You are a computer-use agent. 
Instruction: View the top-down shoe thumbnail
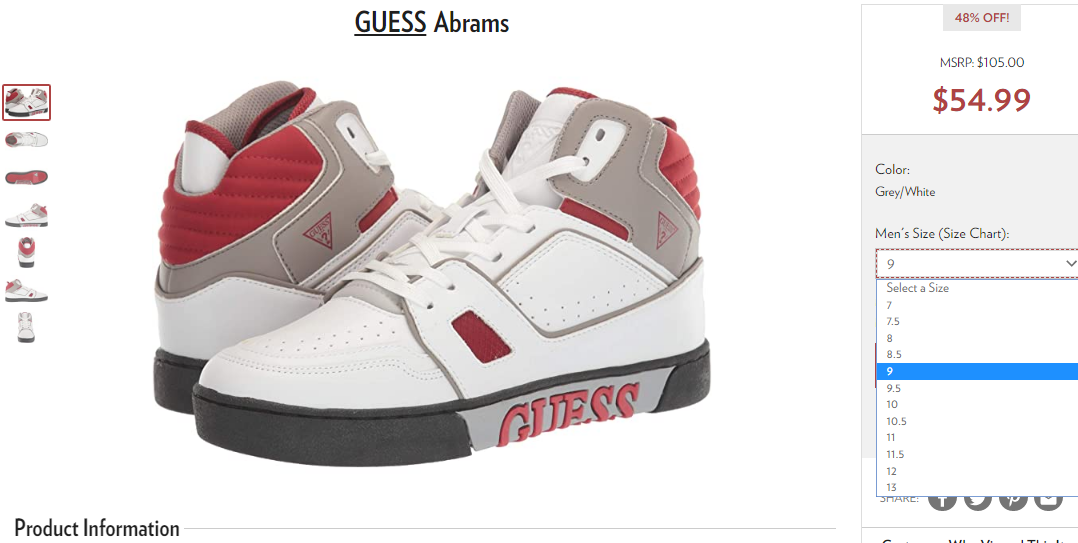tap(26, 140)
